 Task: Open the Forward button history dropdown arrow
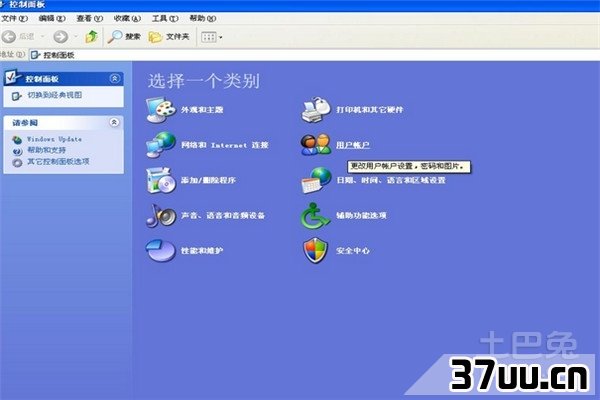[76, 37]
